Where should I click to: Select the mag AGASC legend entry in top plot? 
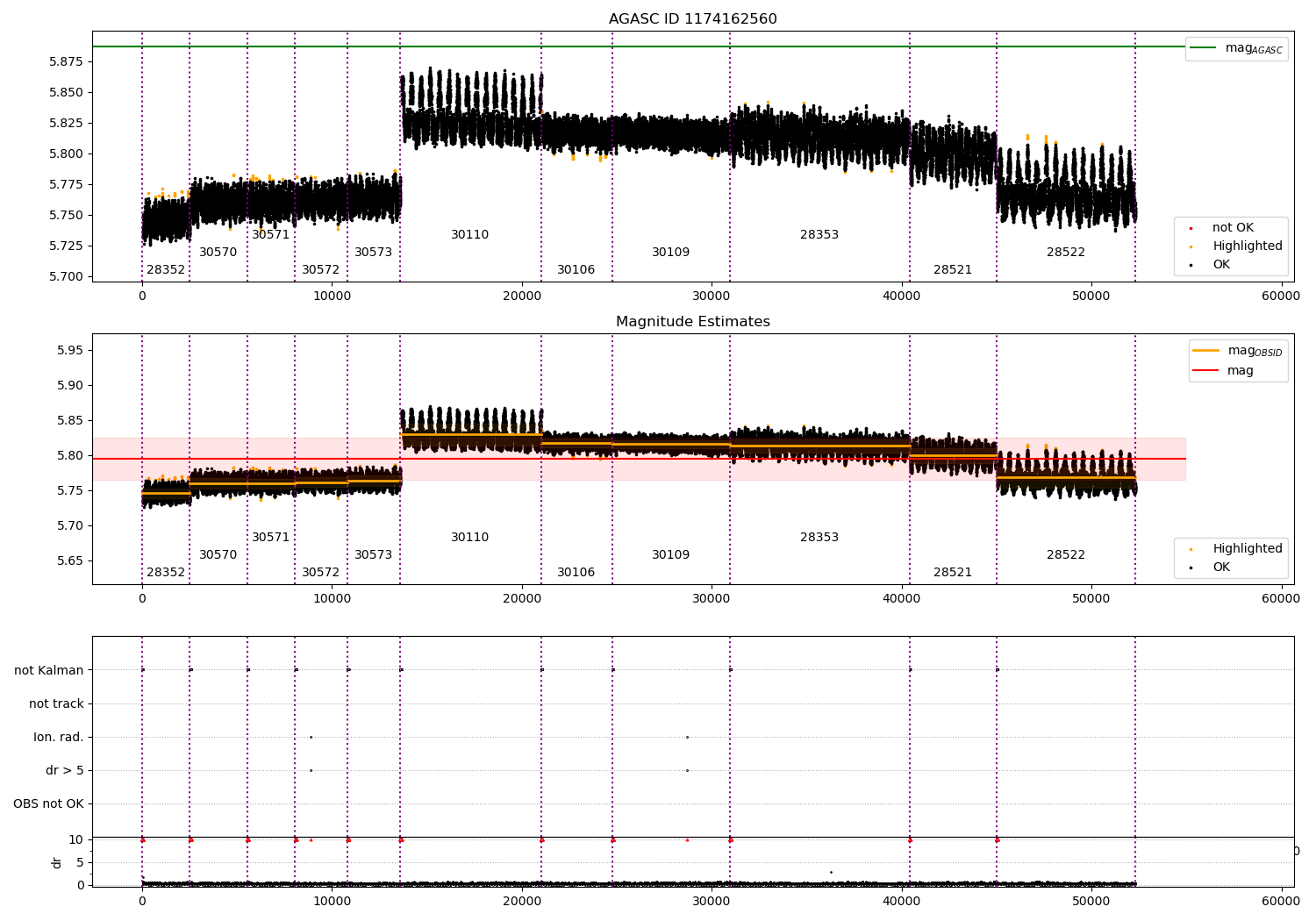pos(1236,48)
